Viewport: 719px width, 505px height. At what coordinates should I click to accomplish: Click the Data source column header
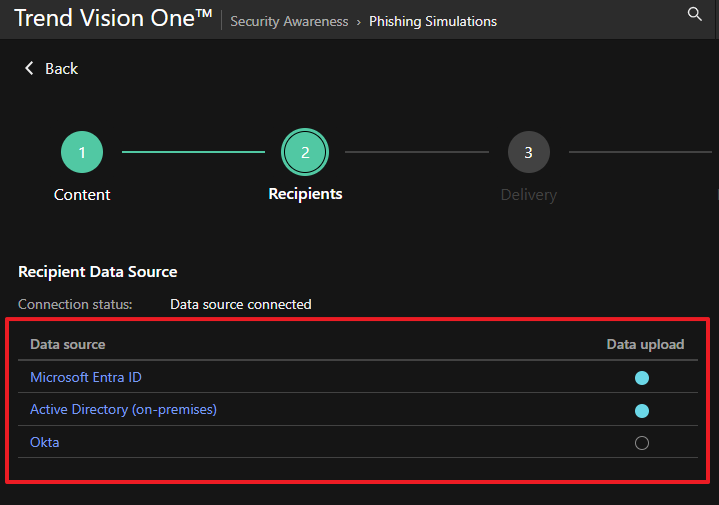(67, 344)
